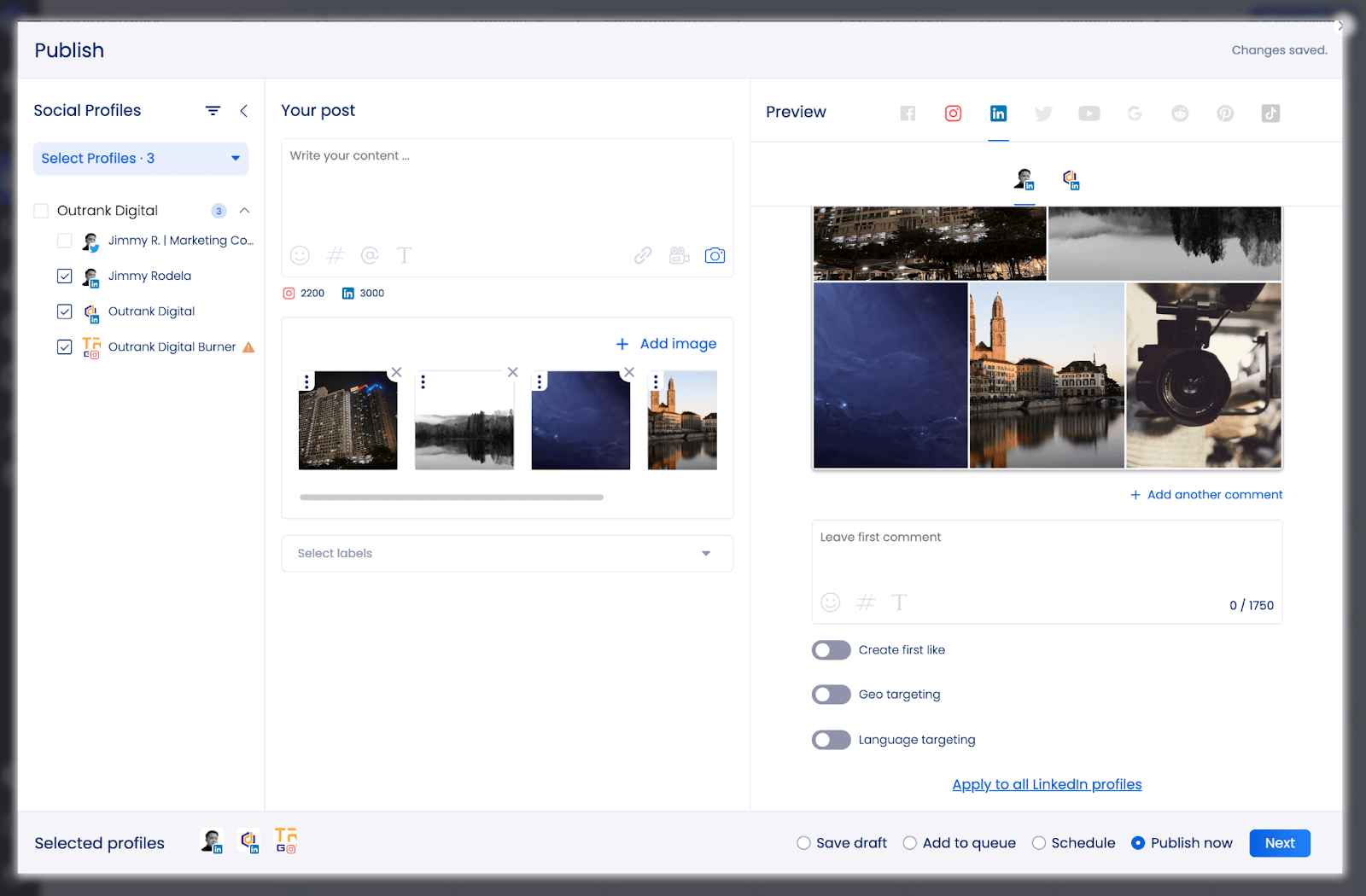Viewport: 1366px width, 896px height.
Task: Click the hashtag icon below content field
Action: click(336, 255)
